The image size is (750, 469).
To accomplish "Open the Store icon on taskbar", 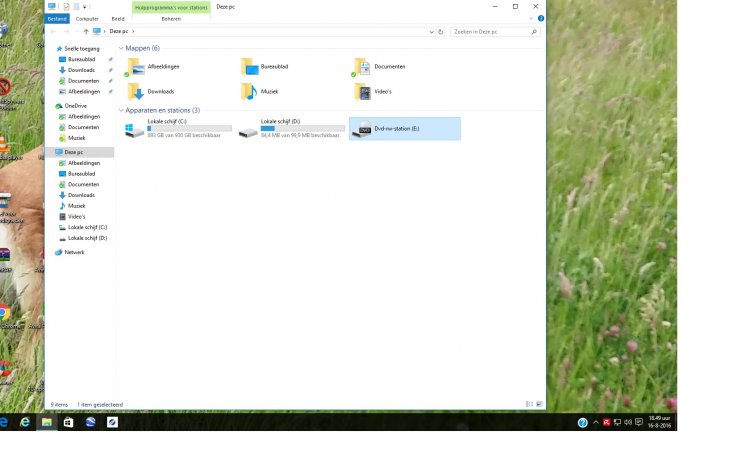I will point(68,422).
